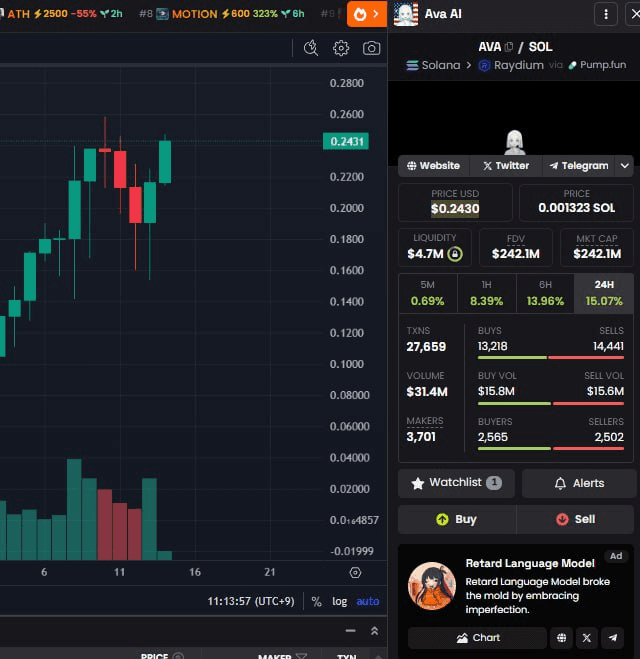Screen dimensions: 640x659
Task: Open the ad's Chart button
Action: [x=477, y=638]
